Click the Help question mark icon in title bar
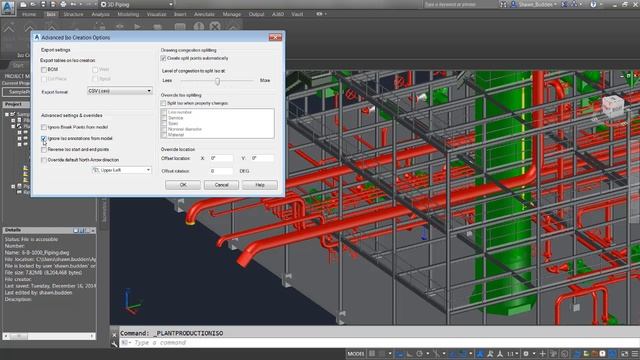 click(593, 4)
